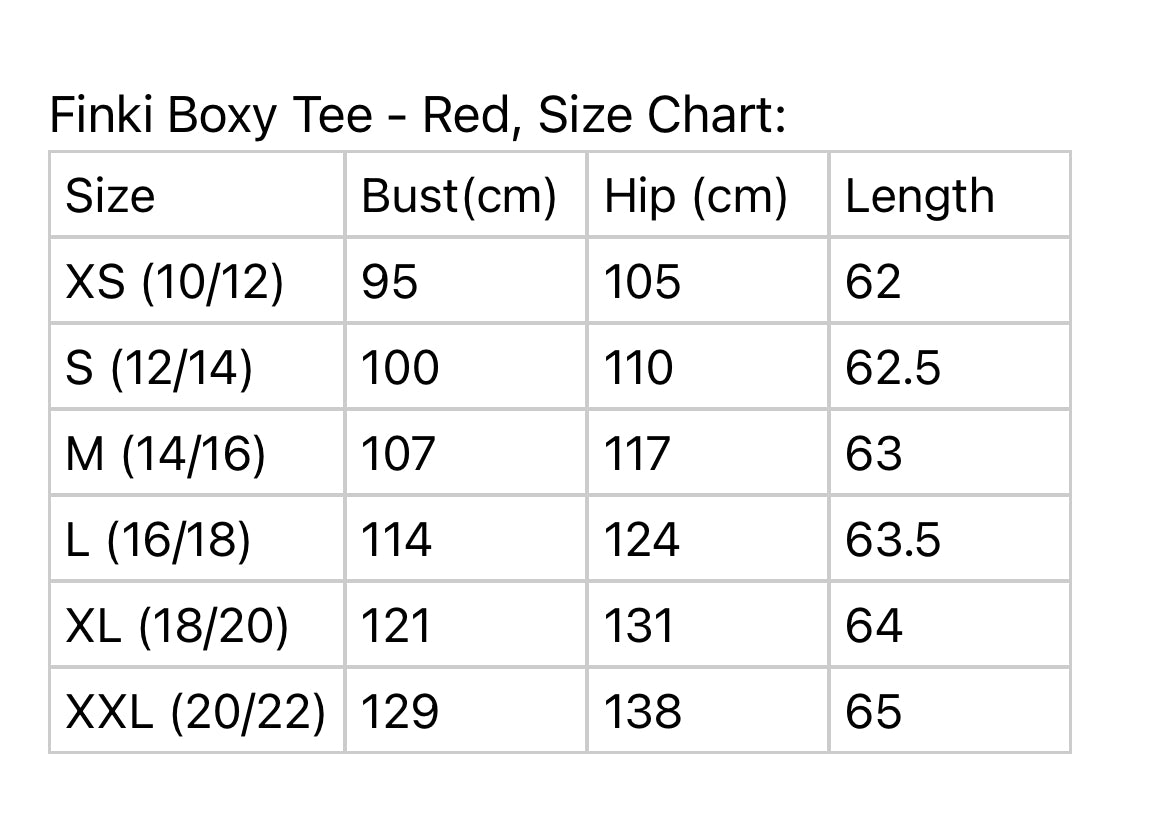Click the length value 62.5

pyautogui.click(x=893, y=368)
